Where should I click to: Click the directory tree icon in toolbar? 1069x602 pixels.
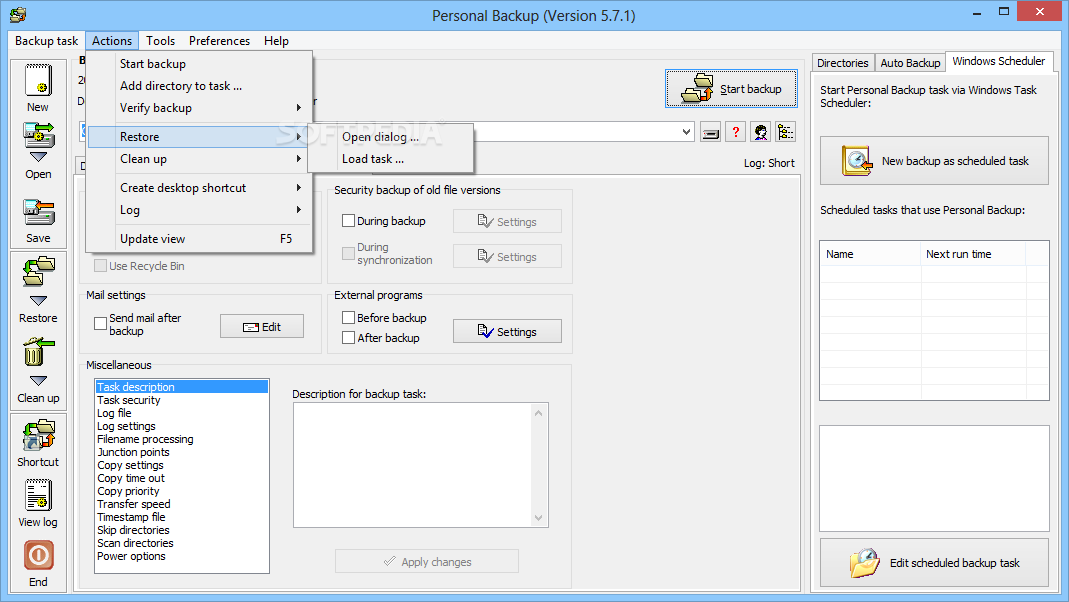[785, 132]
